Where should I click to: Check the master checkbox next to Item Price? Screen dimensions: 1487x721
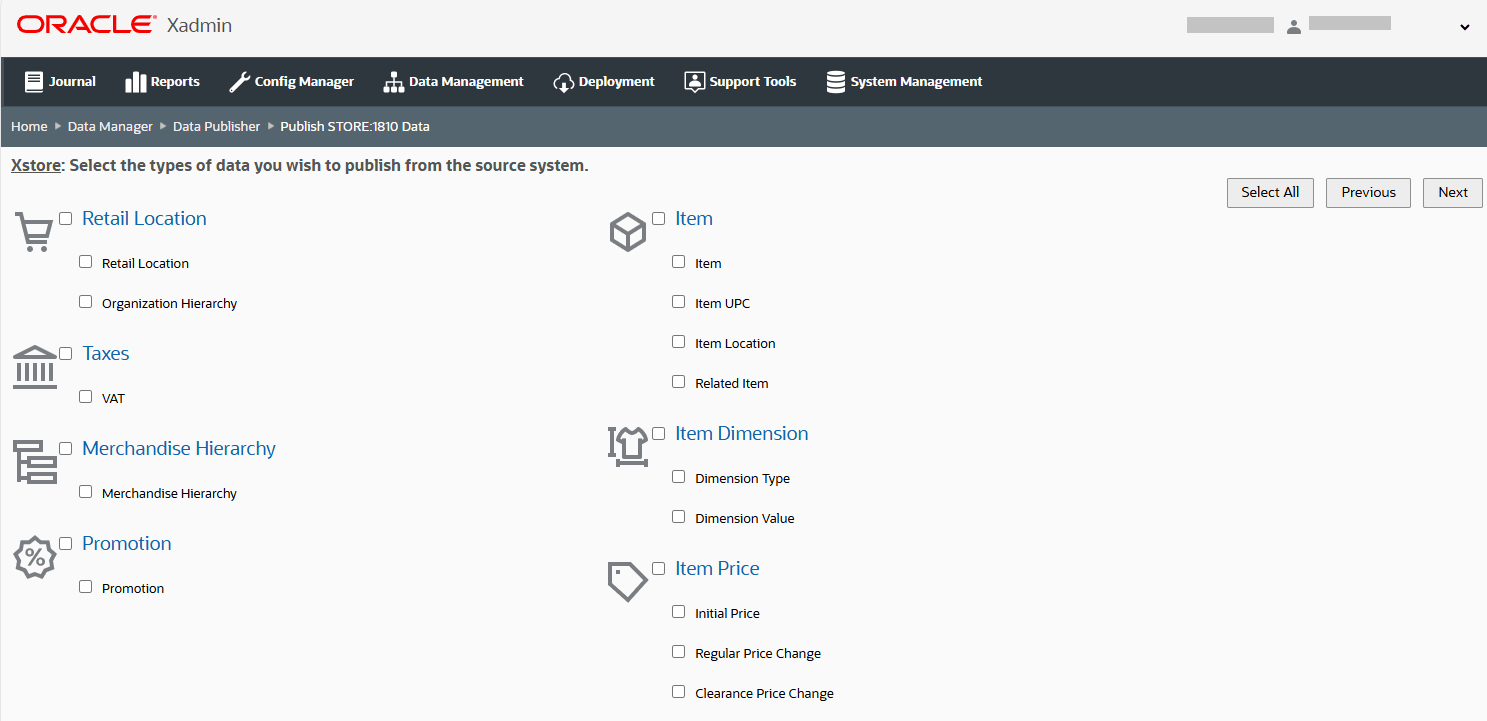point(658,567)
